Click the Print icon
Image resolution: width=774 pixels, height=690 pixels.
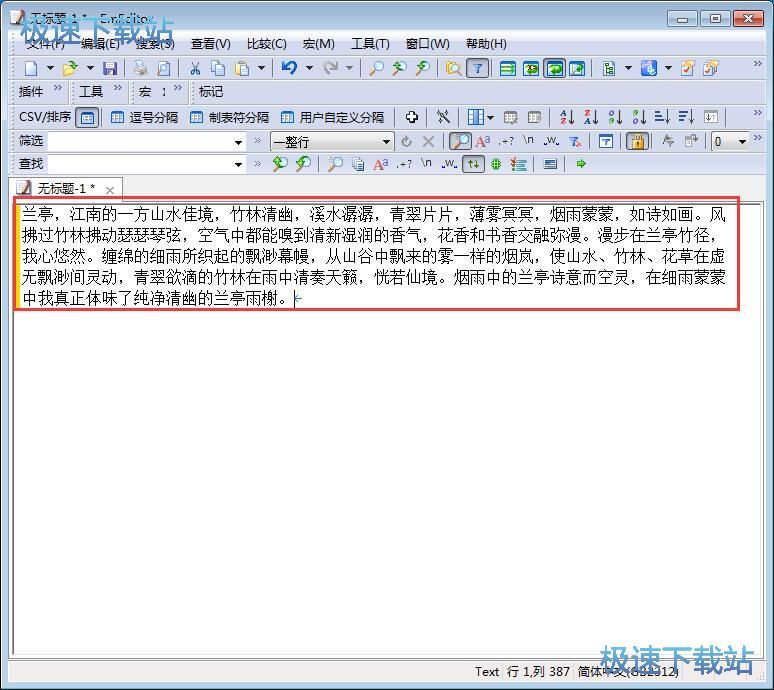(x=141, y=68)
